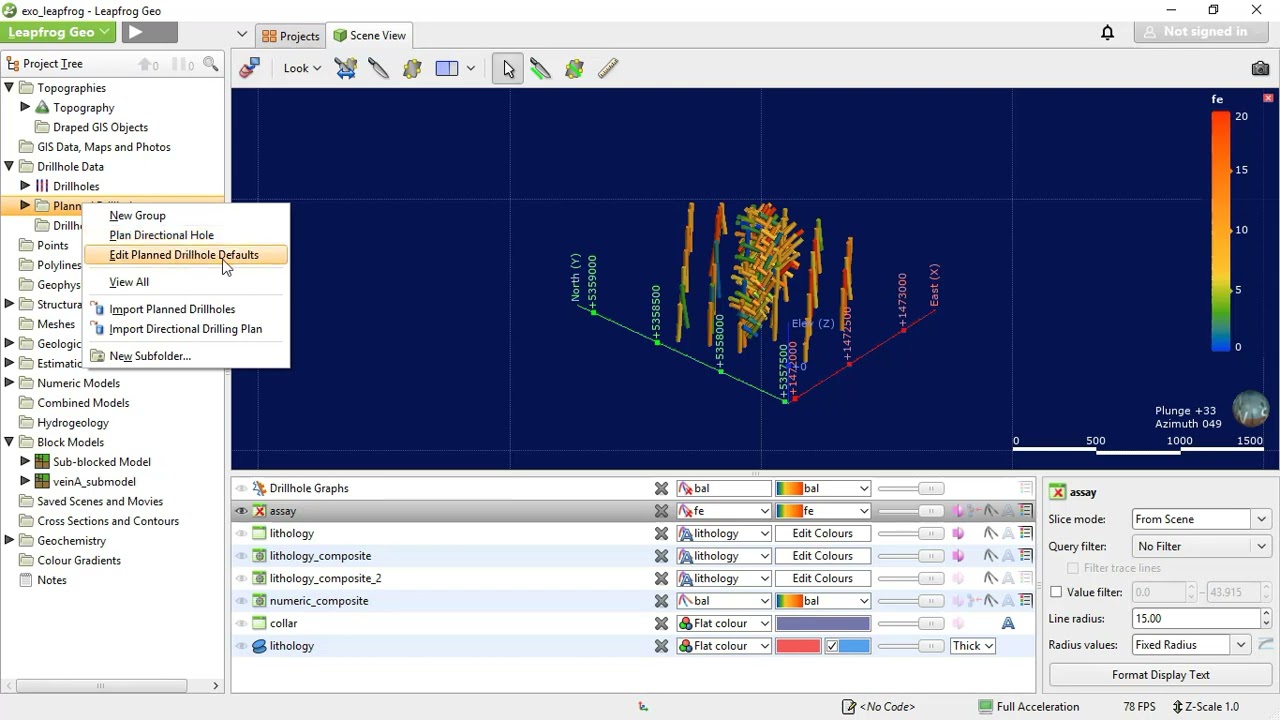Viewport: 1280px width, 720px height.
Task: Choose Import Planned Drillholes menu entry
Action: point(172,309)
